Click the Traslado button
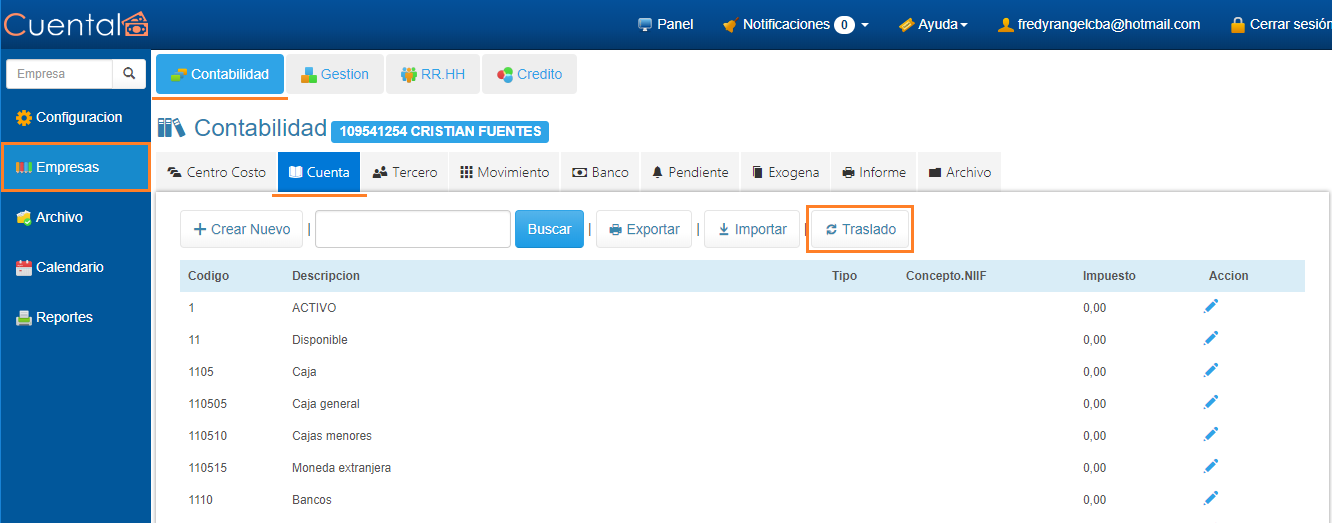 pyautogui.click(x=860, y=229)
